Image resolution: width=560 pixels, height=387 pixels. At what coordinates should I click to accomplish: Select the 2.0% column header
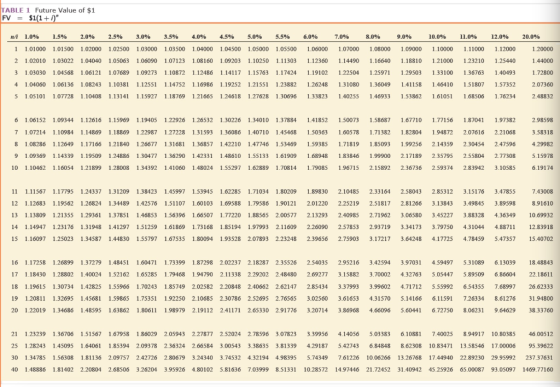88,37
